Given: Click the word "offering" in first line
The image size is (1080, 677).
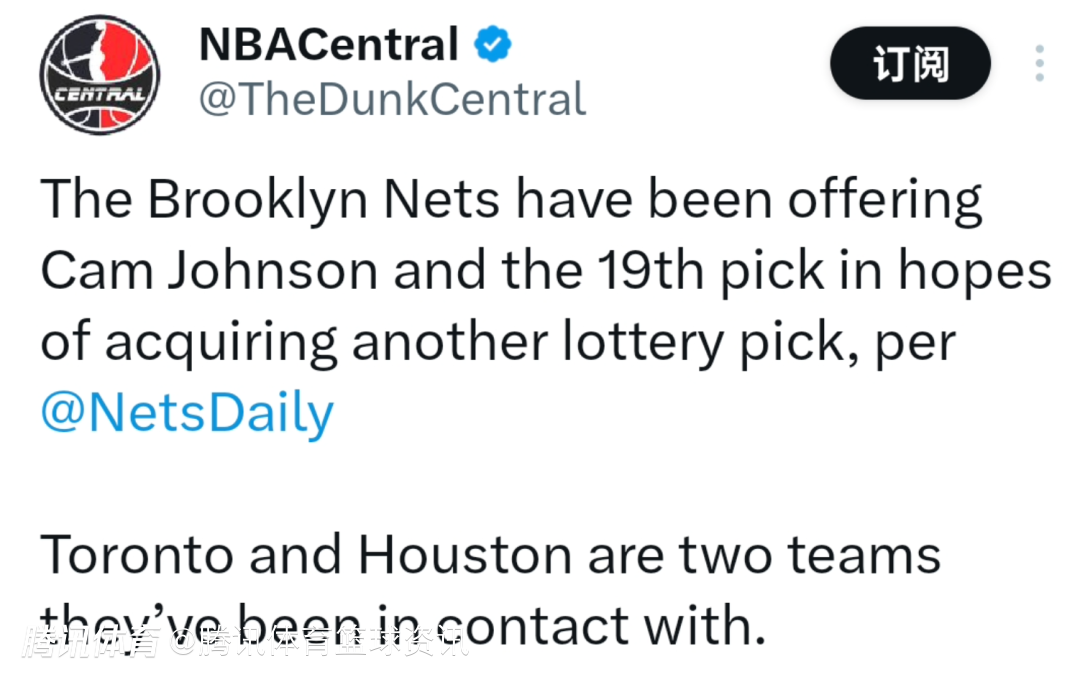Looking at the screenshot, I should (885, 201).
